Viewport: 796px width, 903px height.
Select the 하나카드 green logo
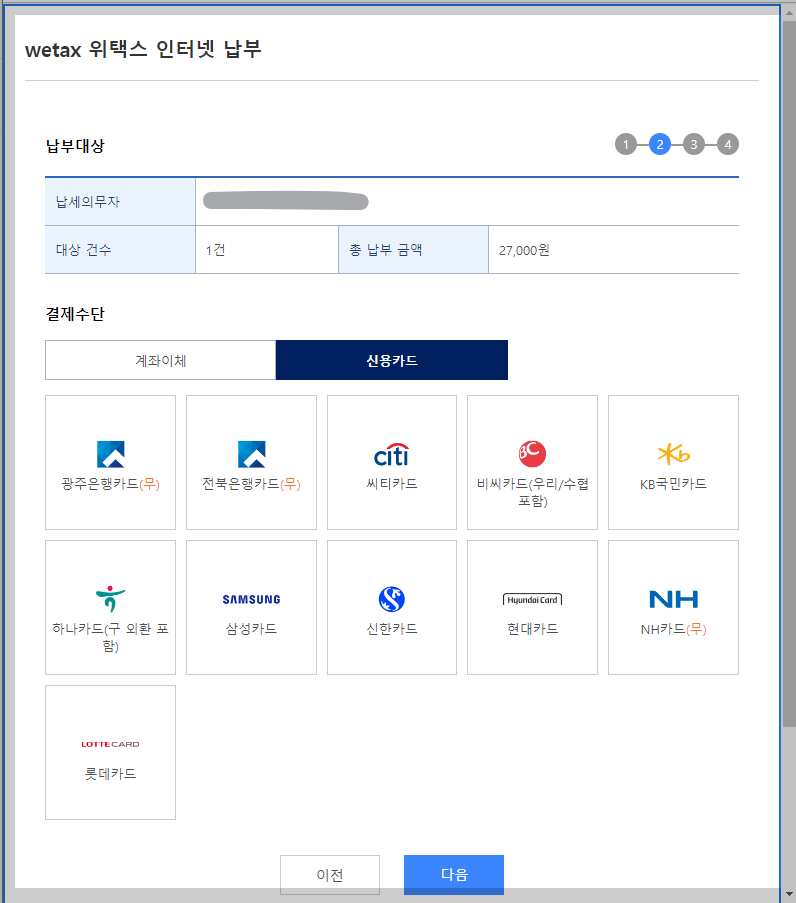pos(111,599)
